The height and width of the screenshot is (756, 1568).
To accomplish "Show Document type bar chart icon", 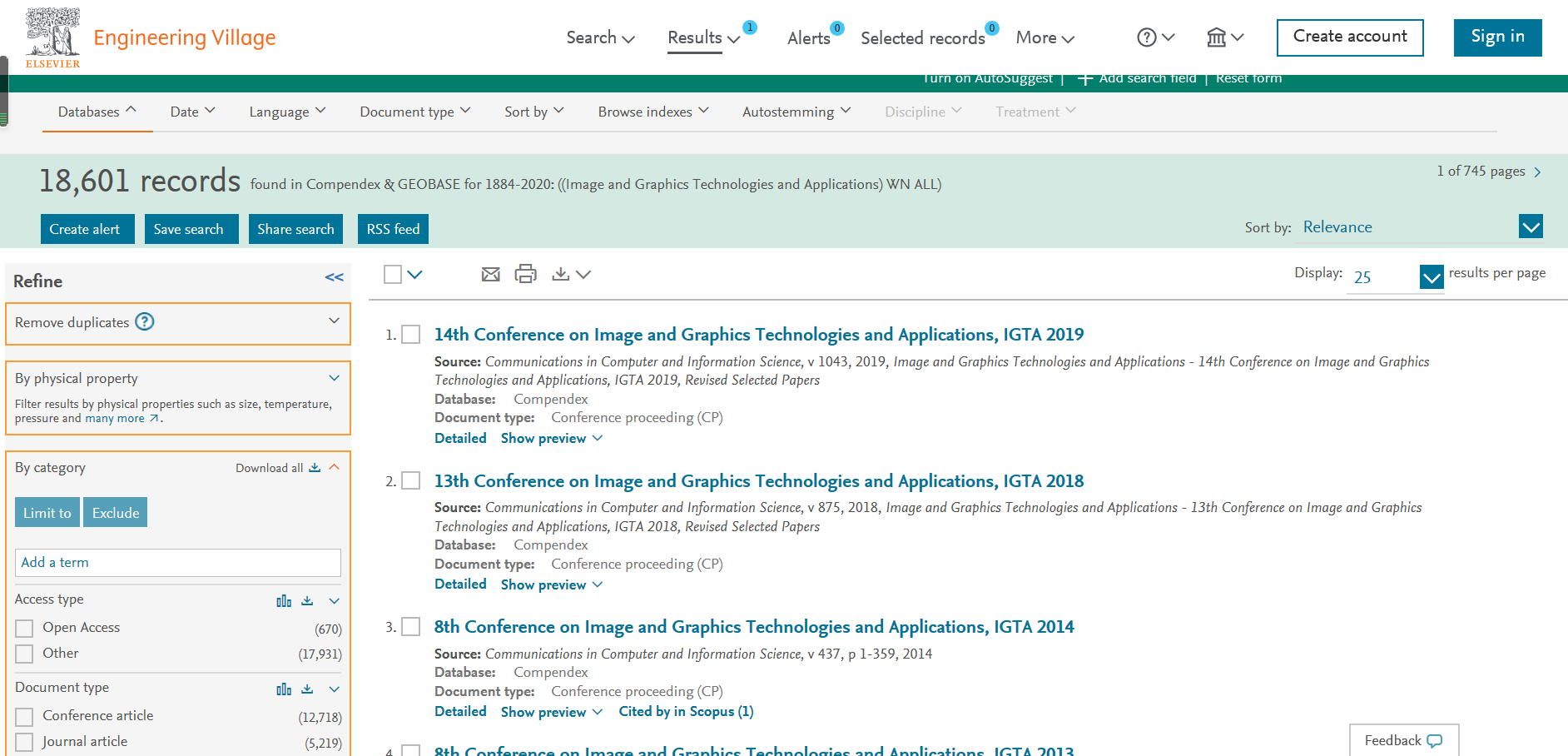I will pyautogui.click(x=284, y=689).
